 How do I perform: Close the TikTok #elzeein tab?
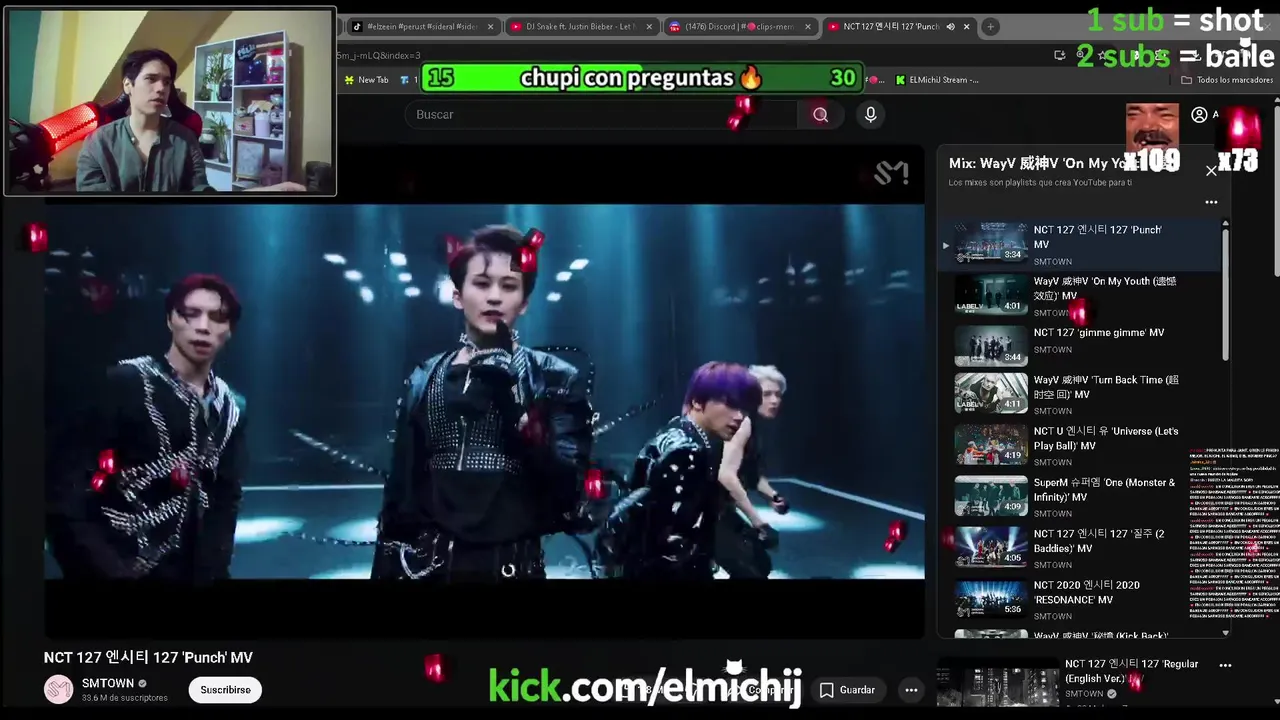pyautogui.click(x=490, y=27)
